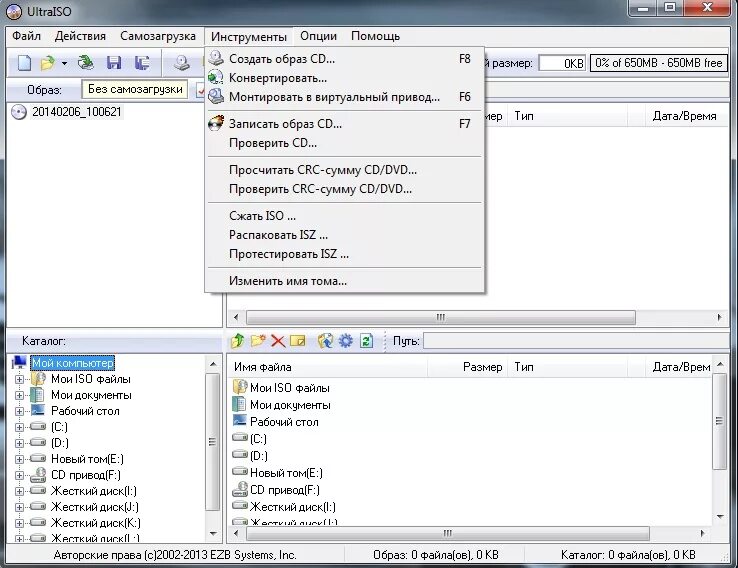This screenshot has height=568, width=738.
Task: Click the Save floppy disk toolbar icon
Action: pos(114,63)
